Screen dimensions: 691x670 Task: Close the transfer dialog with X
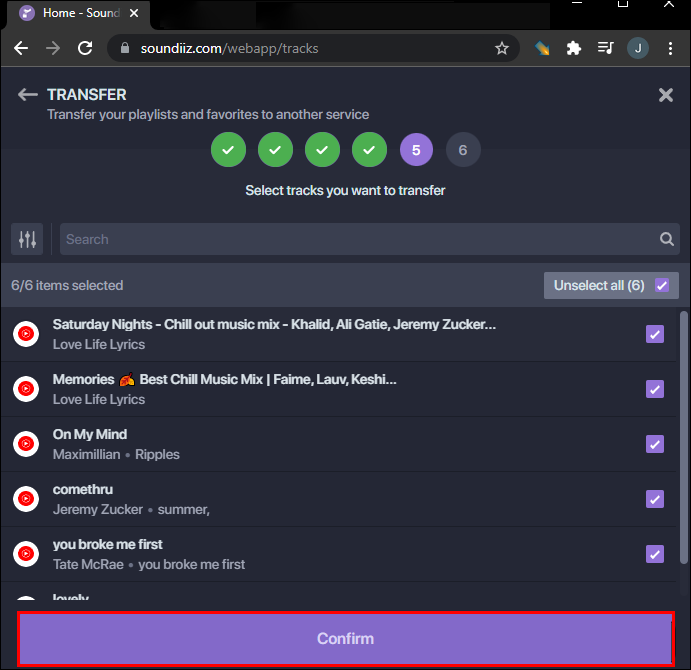666,95
